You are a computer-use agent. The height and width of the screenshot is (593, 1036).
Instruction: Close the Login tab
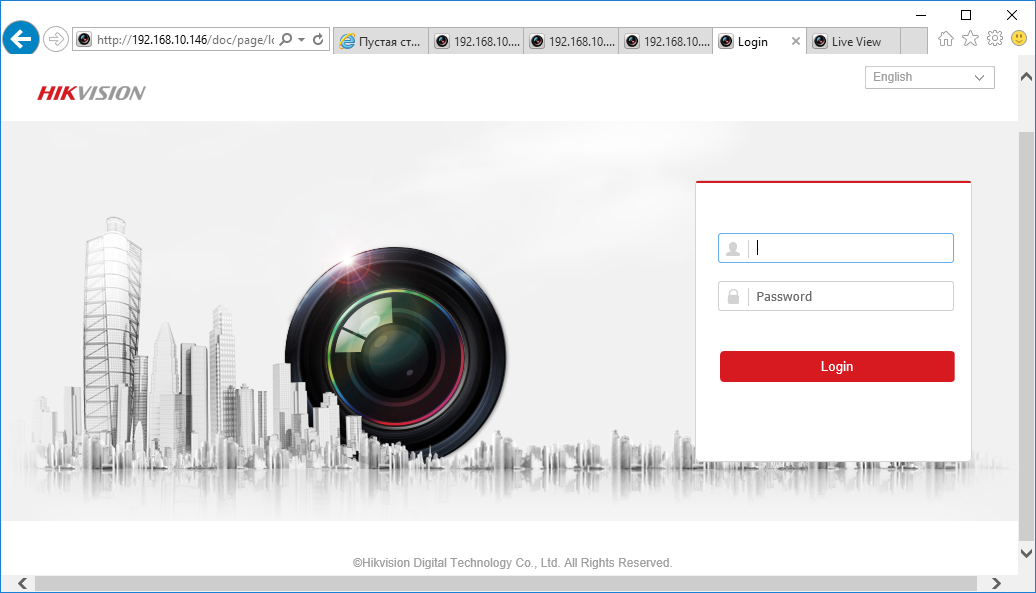point(796,41)
